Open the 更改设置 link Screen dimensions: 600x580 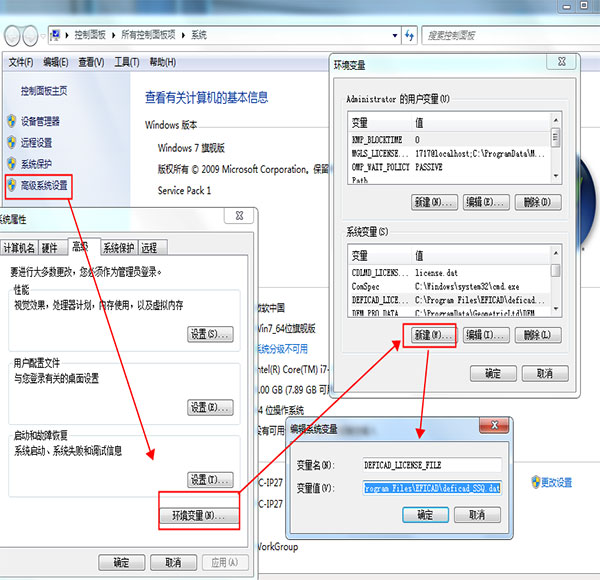pyautogui.click(x=558, y=482)
